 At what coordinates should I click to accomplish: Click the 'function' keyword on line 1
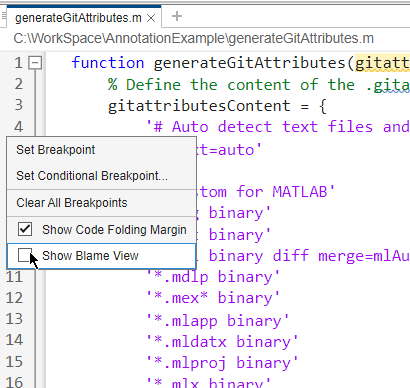(108, 63)
